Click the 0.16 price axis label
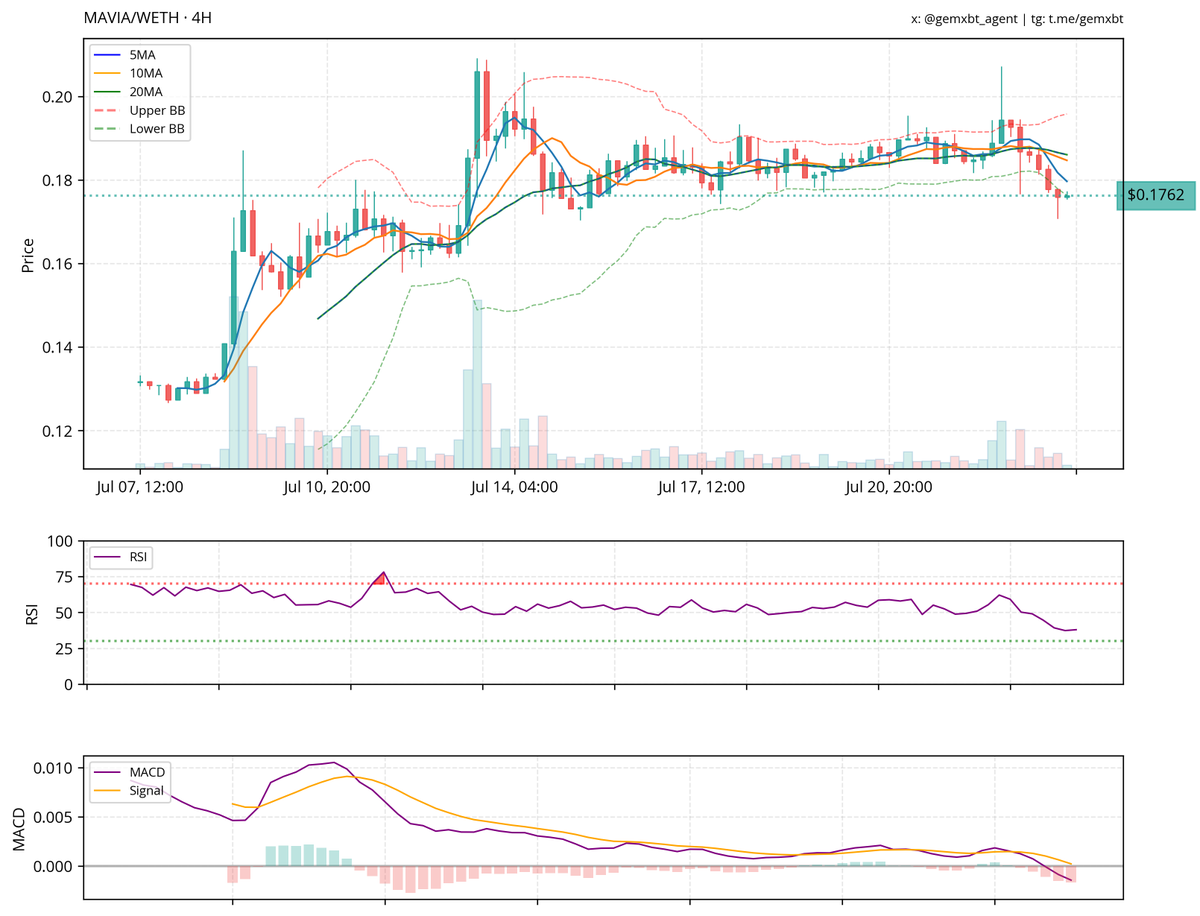Image resolution: width=1200 pixels, height=916 pixels. click(x=57, y=264)
